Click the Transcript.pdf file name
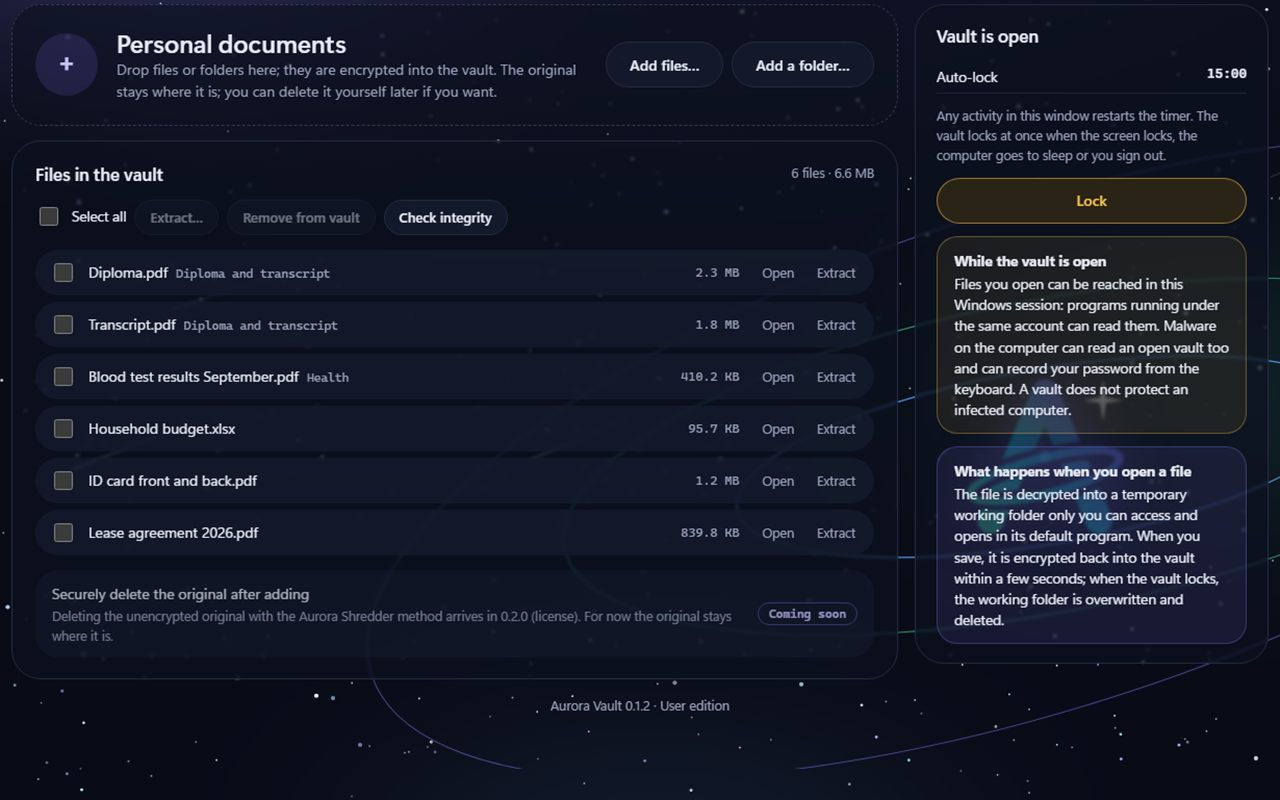This screenshot has width=1280, height=800. click(x=132, y=325)
